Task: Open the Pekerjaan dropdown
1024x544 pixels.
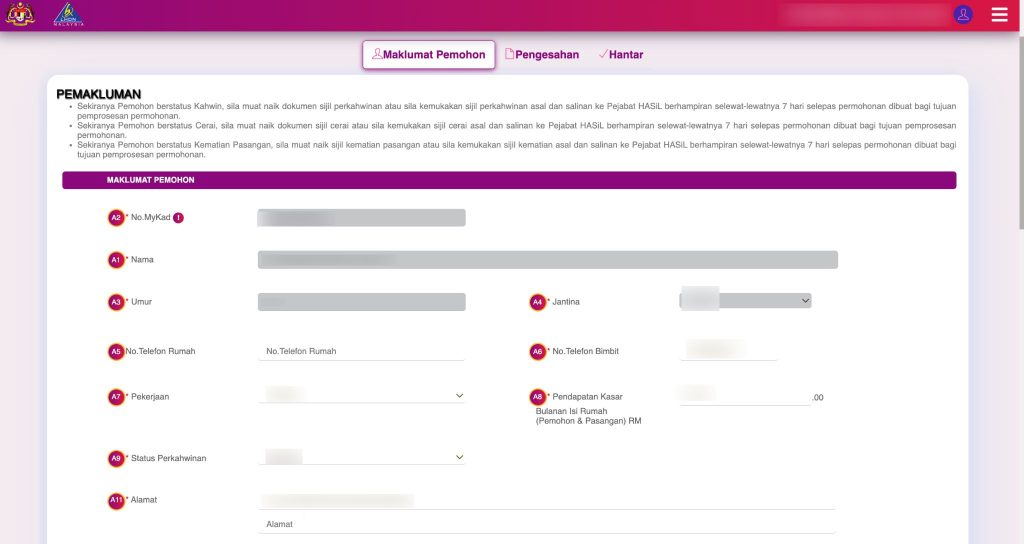Action: coord(361,396)
